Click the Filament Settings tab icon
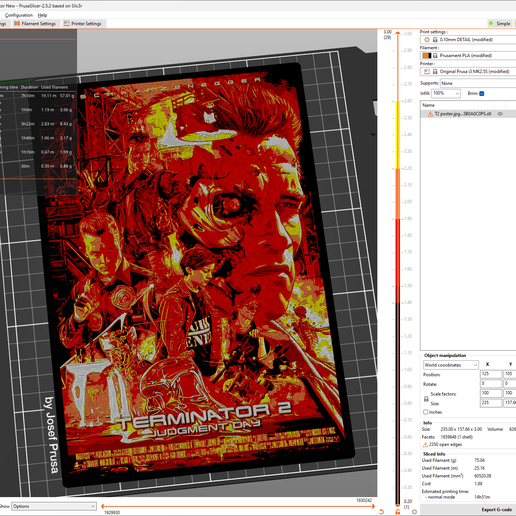516x516 pixels. click(17, 24)
